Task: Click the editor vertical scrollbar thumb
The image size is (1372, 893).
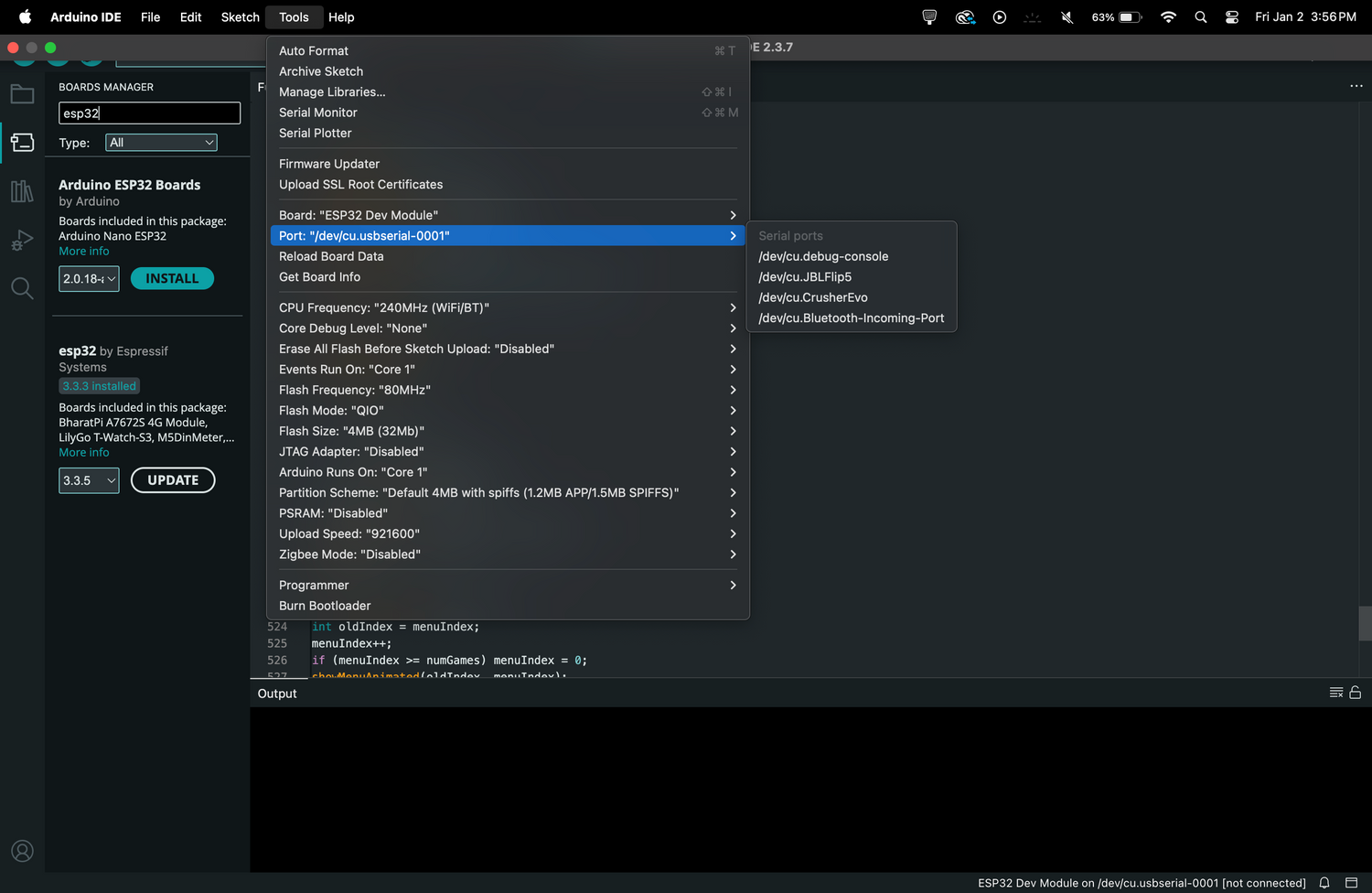Action: (x=1365, y=623)
